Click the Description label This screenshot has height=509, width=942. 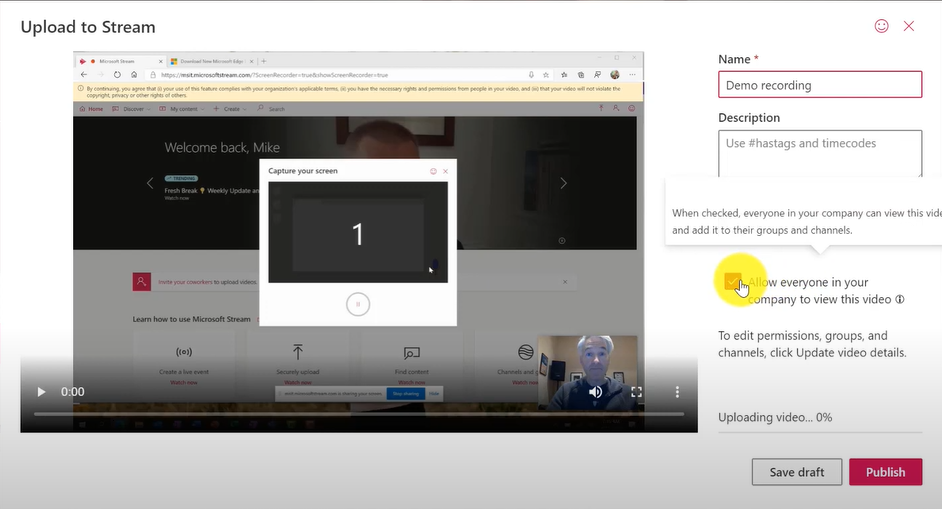[x=749, y=118]
